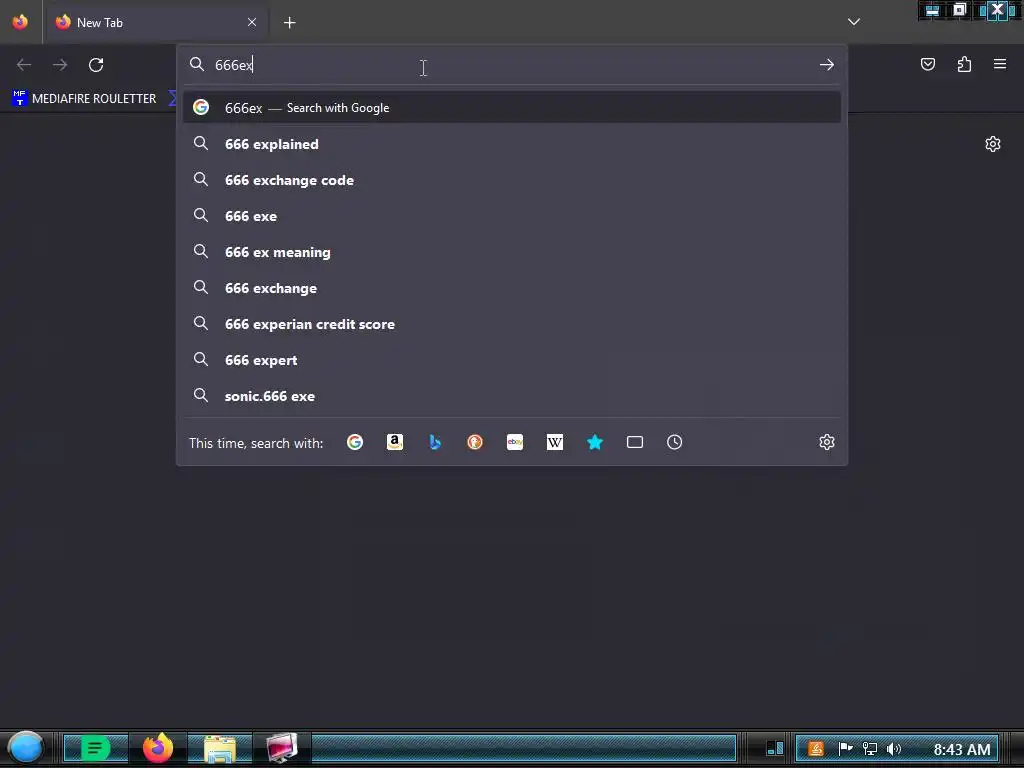The width and height of the screenshot is (1024, 768).
Task: Choose suggestion '666 experian credit score'
Action: tap(512, 324)
